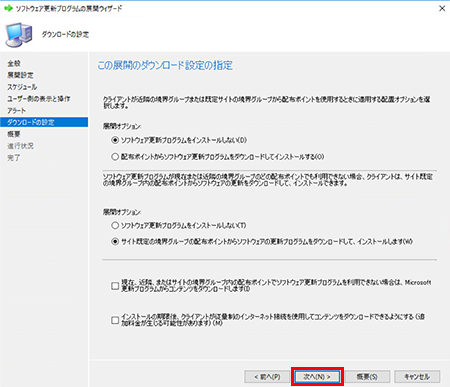Open the ユーザー側の表示と操作 step
The width and height of the screenshot is (450, 387).
(x=39, y=99)
